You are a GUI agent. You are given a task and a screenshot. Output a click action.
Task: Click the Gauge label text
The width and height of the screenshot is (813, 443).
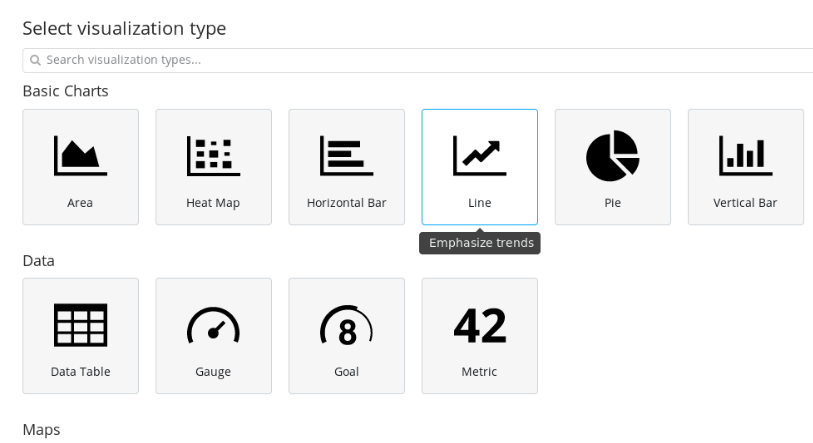[x=213, y=372]
